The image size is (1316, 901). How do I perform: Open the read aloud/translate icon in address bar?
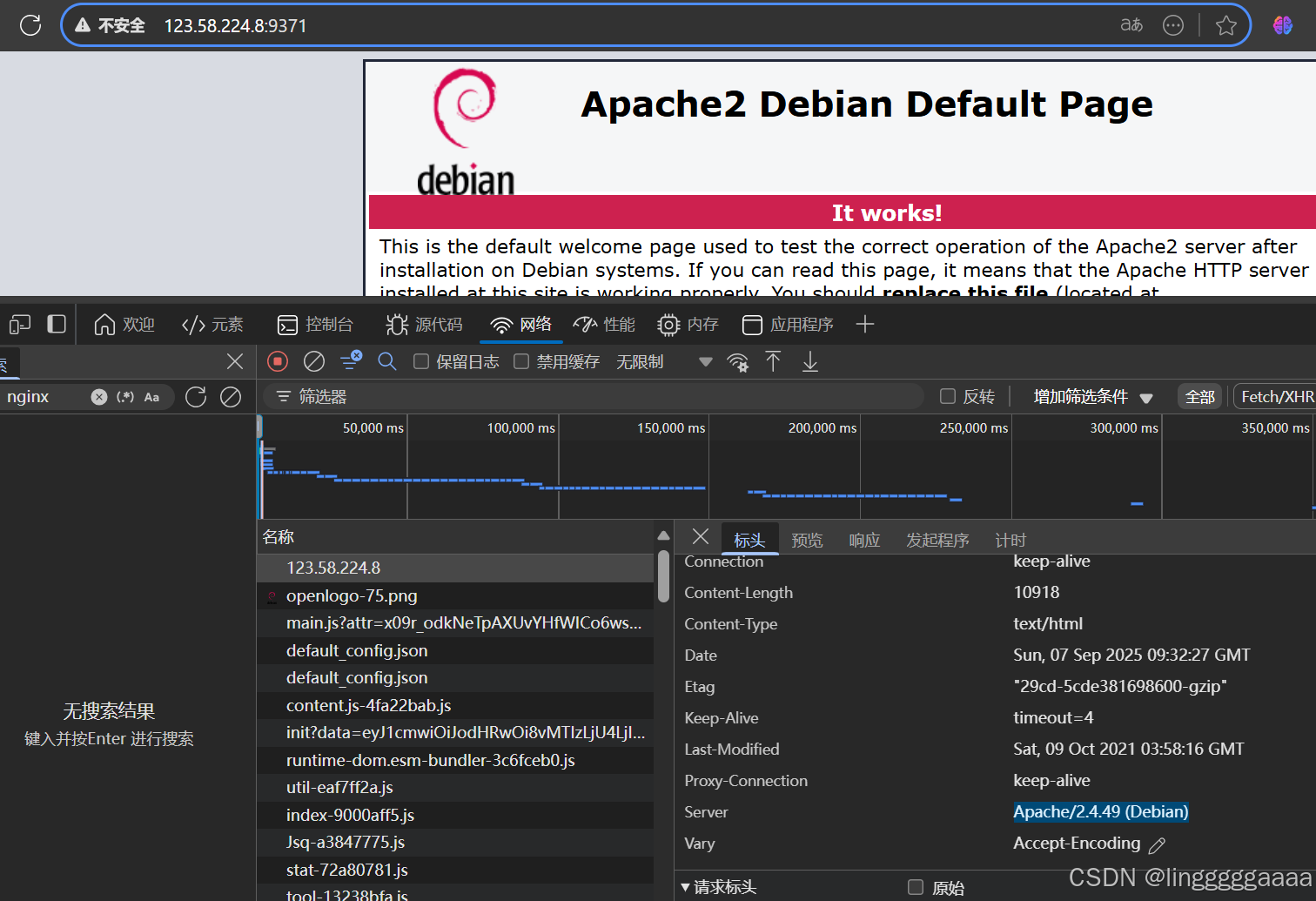[x=1131, y=25]
